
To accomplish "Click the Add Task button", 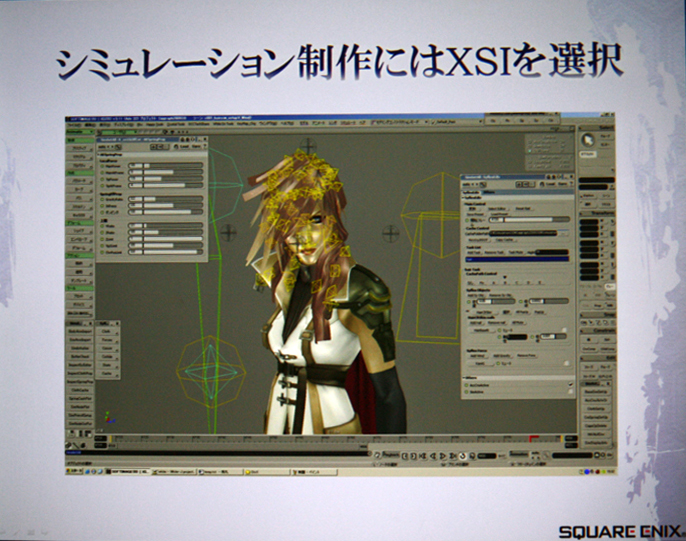I will click(x=473, y=252).
